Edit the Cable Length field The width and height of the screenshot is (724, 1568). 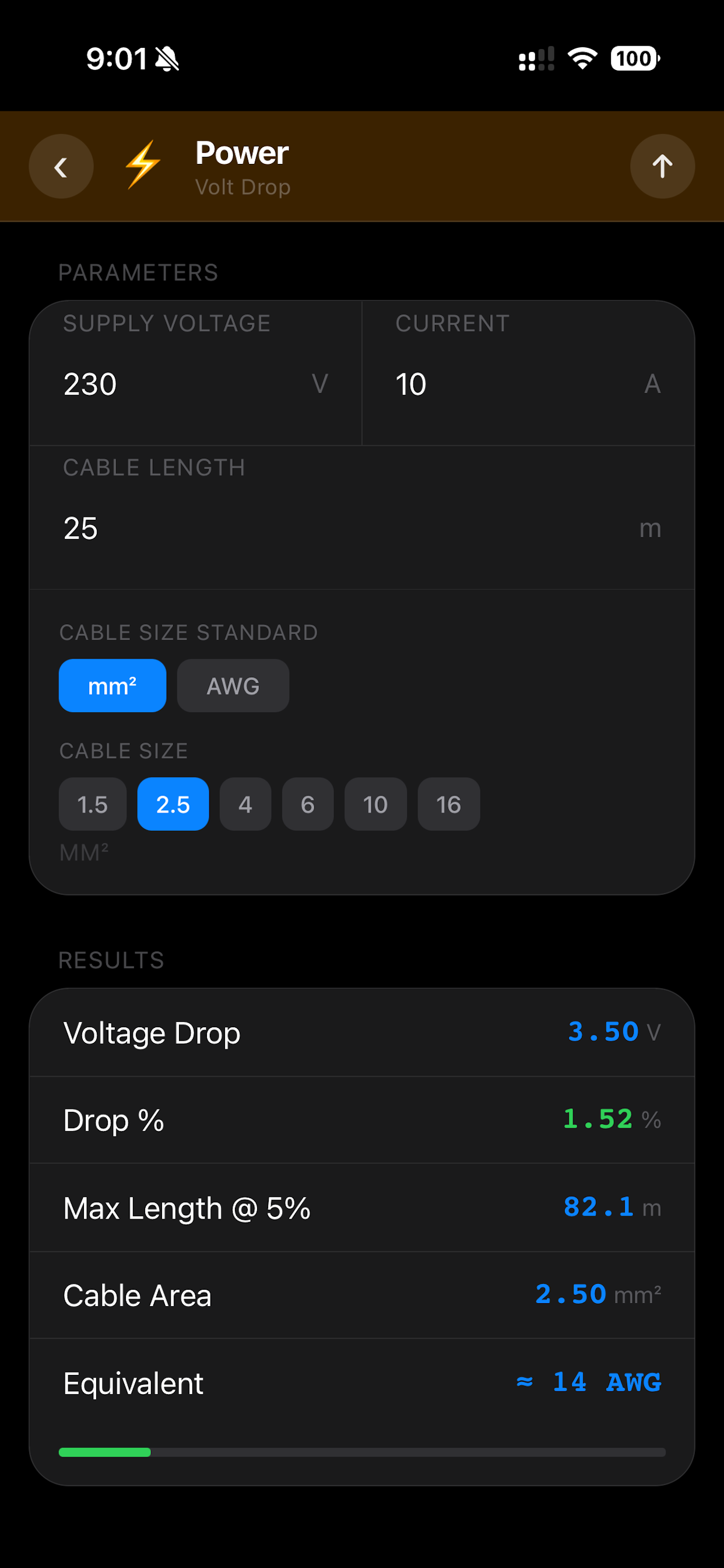(x=362, y=517)
